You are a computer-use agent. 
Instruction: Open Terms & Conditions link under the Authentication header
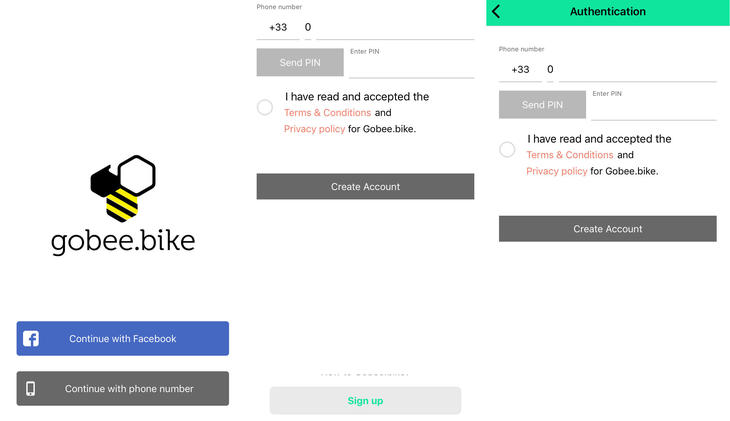pos(570,155)
